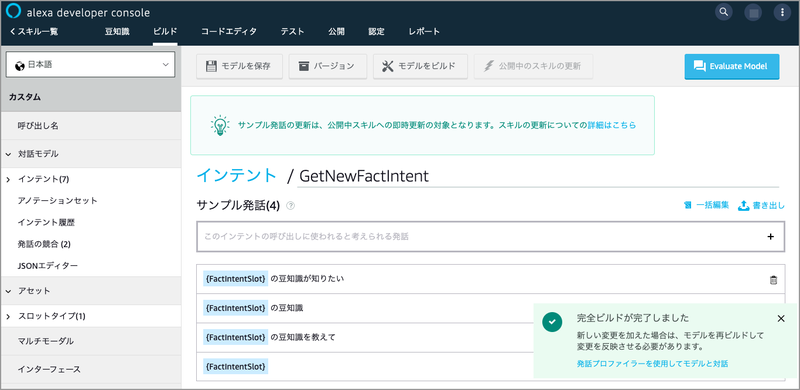Click 書き出し export link
Image resolution: width=800 pixels, height=390 pixels.
761,205
